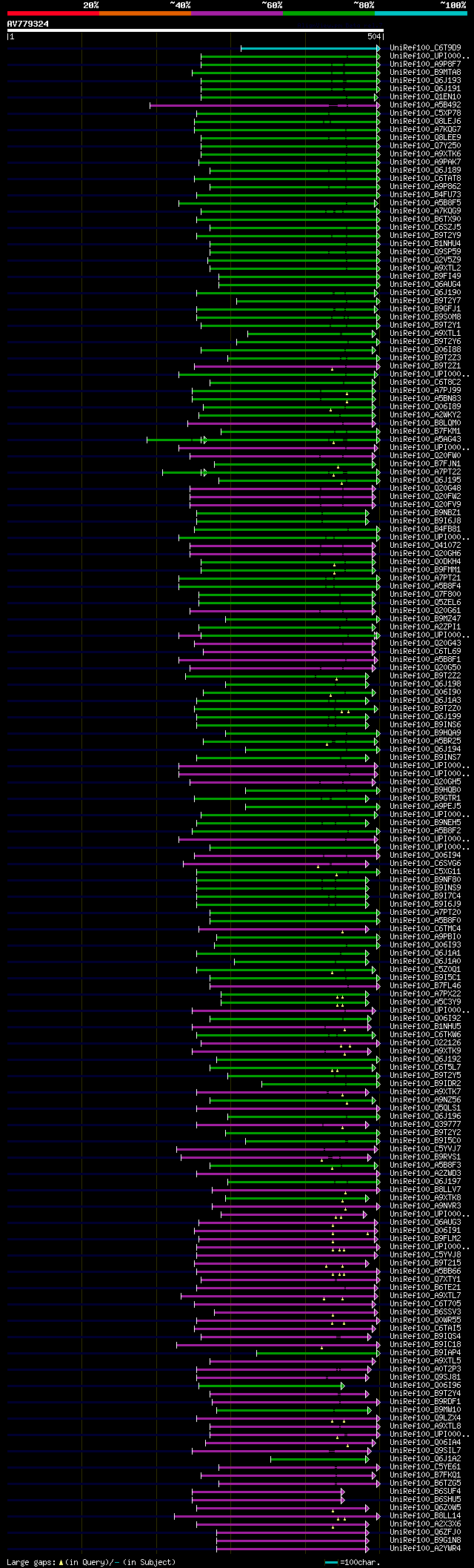Open hit UniRef100_B9MTA8

click(x=425, y=73)
